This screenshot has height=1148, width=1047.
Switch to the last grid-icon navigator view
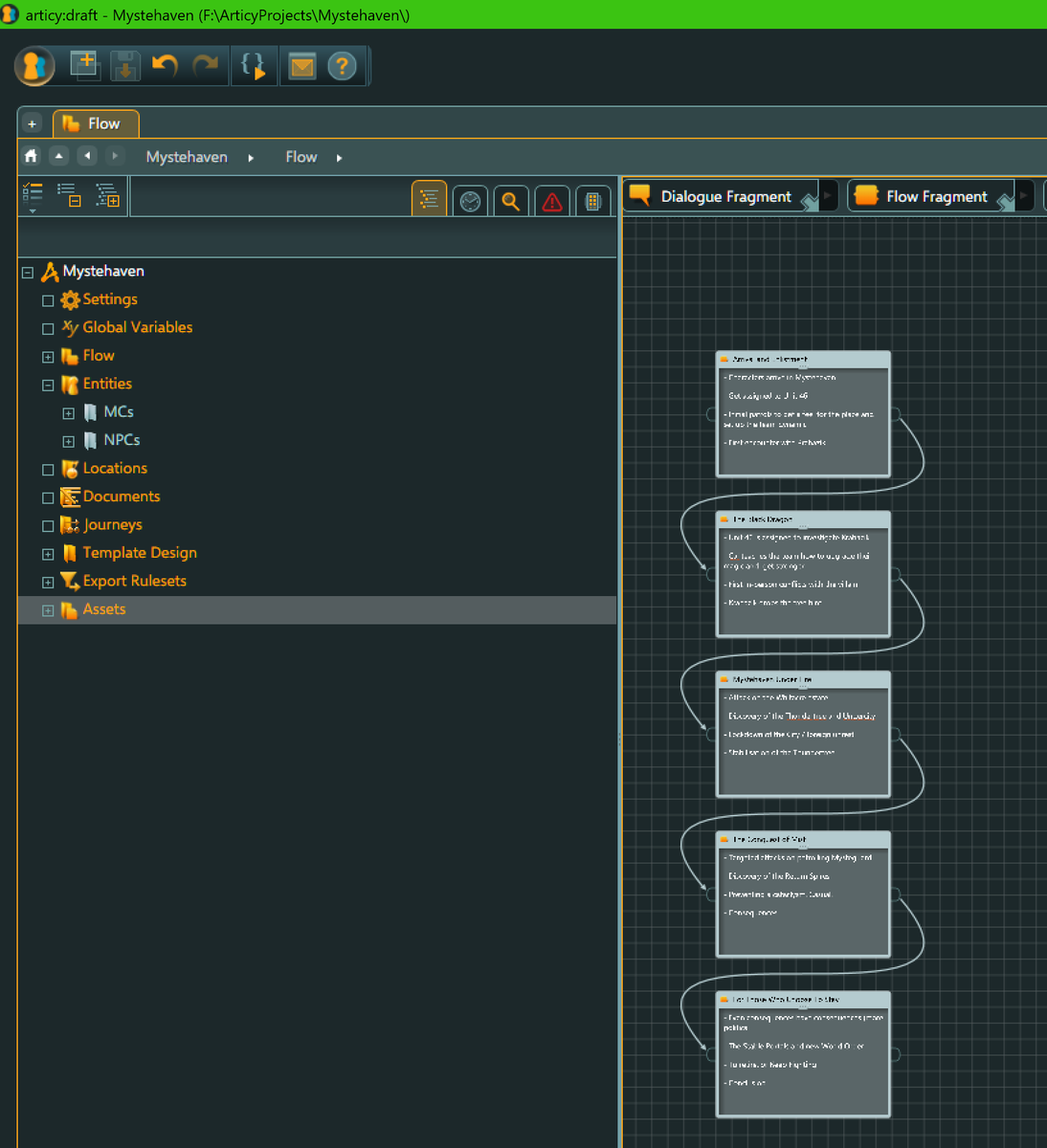point(593,201)
